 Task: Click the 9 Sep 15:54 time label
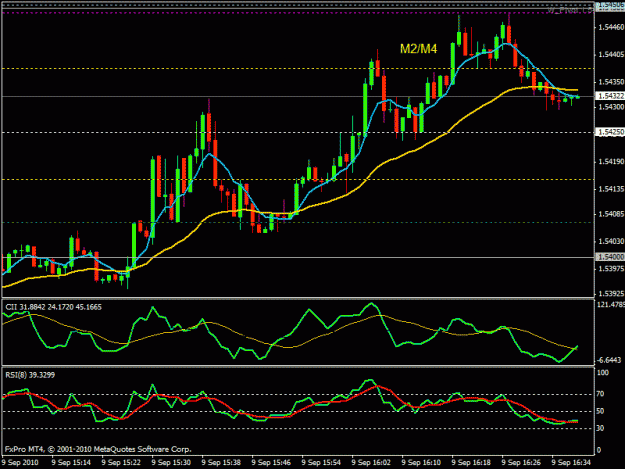coord(321,462)
